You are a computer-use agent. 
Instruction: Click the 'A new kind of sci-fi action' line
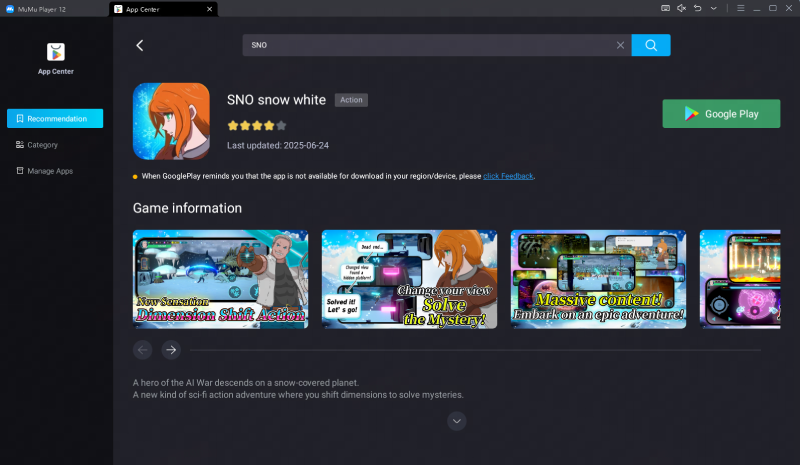pos(298,395)
